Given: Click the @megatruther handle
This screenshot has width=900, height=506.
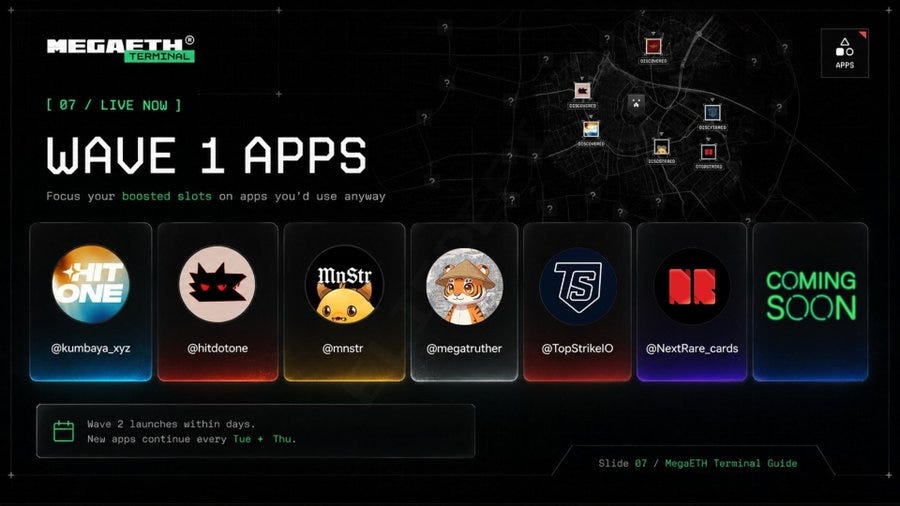Looking at the screenshot, I should point(464,348).
